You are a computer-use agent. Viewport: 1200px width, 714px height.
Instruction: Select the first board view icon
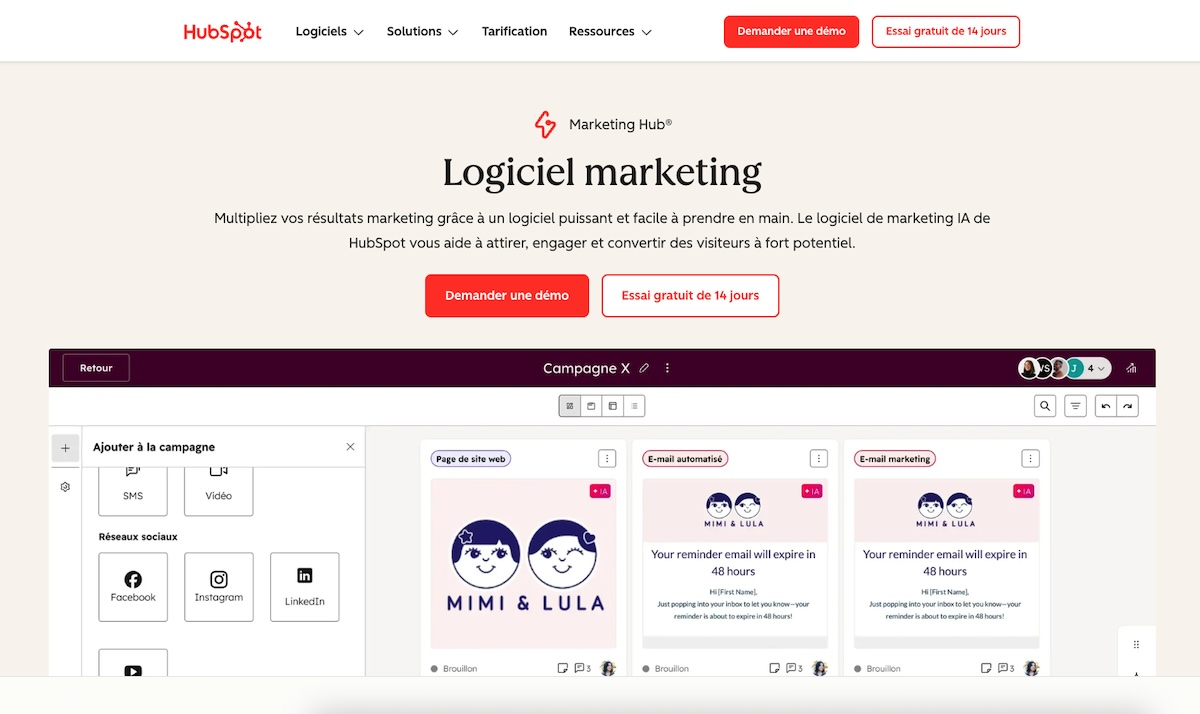click(570, 406)
